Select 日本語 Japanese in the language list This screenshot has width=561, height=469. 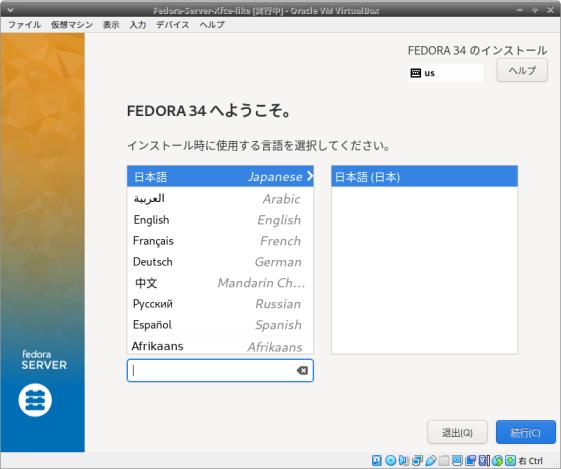coord(220,176)
